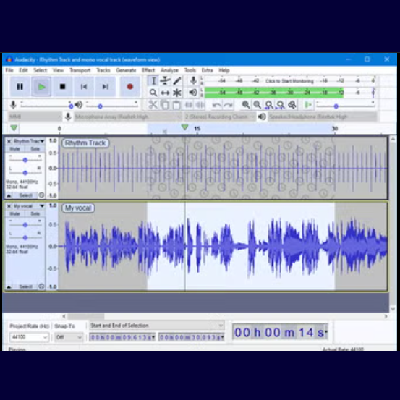Open the Project Rate 44100 dropdown
Viewport: 400px width, 400px height.
click(29, 337)
